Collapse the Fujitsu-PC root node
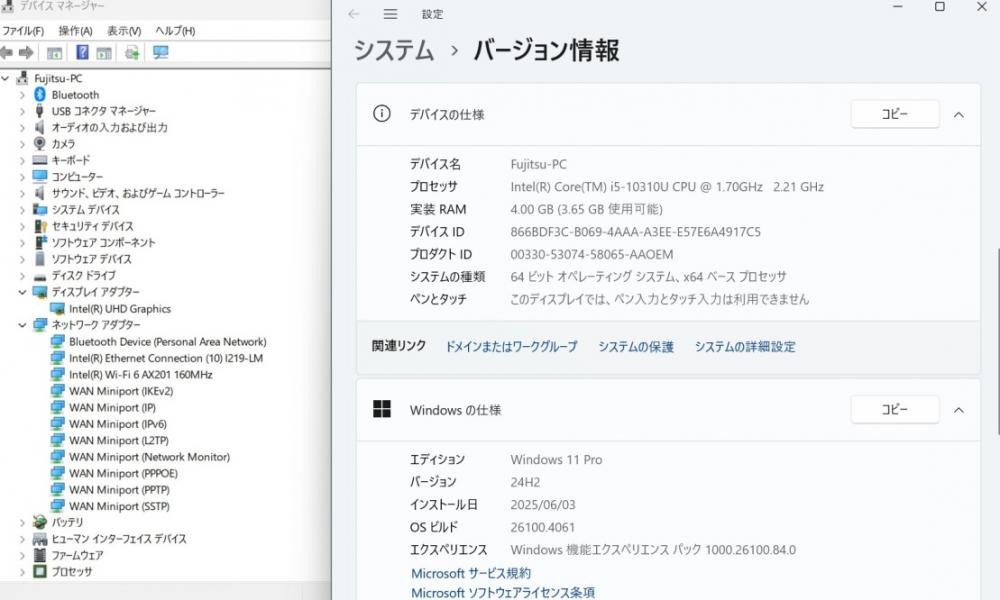 click(6, 78)
